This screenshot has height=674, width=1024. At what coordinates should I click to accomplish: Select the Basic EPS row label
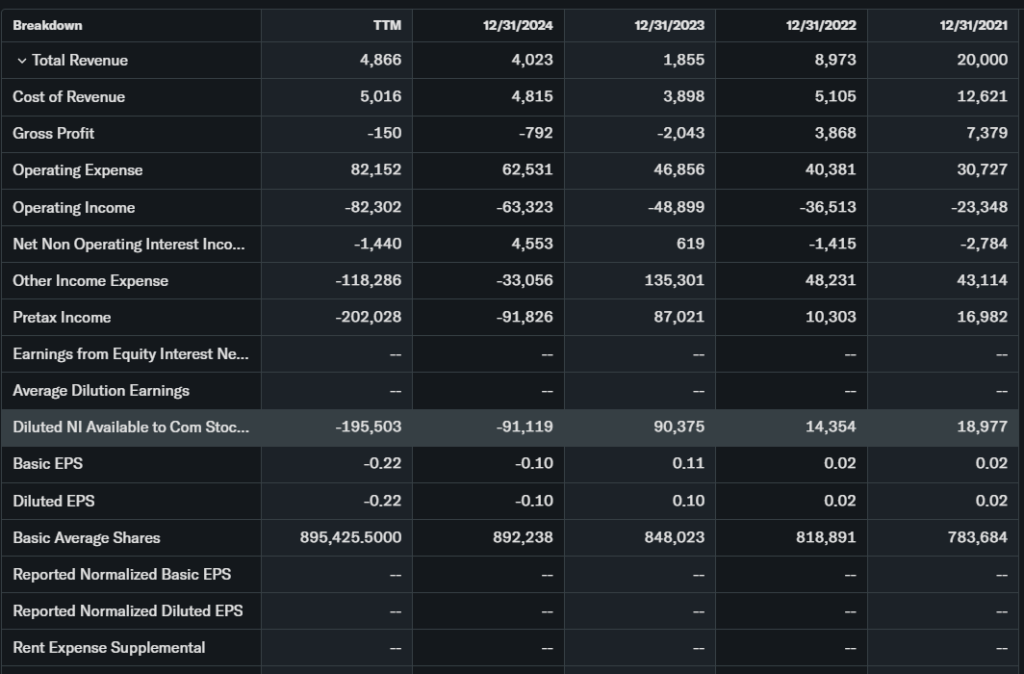[46, 464]
